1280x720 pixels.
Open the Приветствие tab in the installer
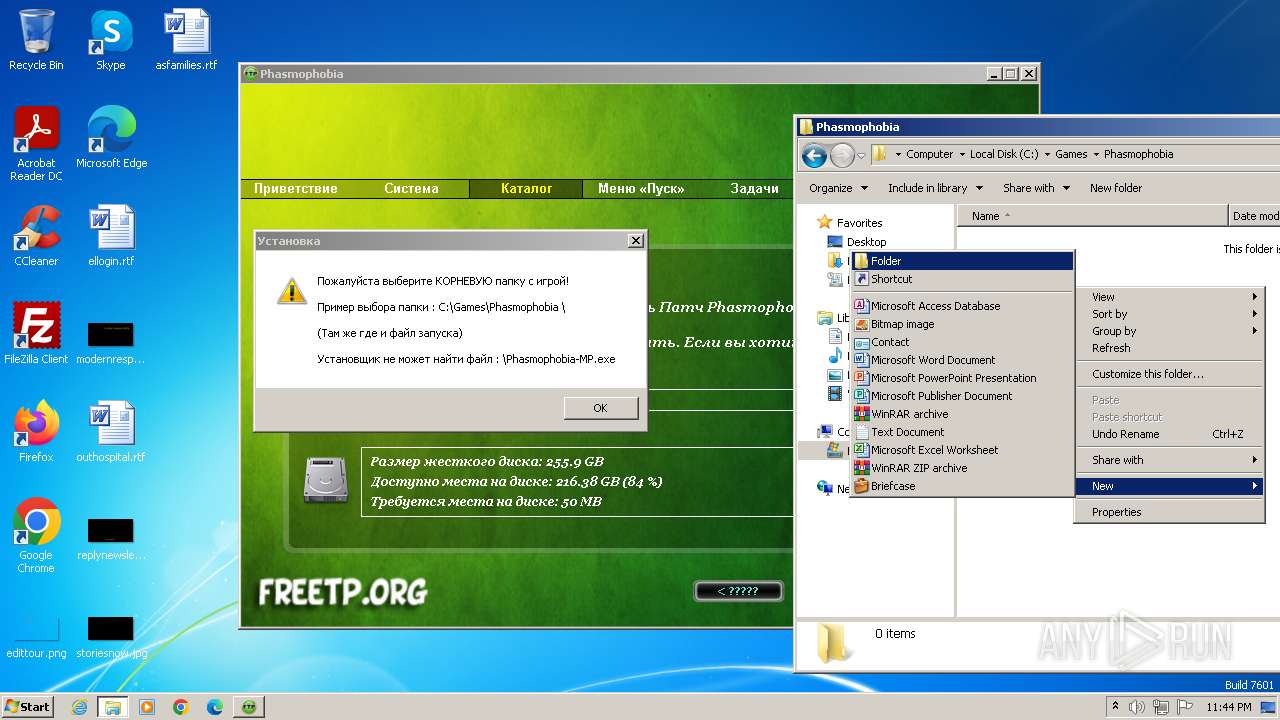[x=296, y=188]
